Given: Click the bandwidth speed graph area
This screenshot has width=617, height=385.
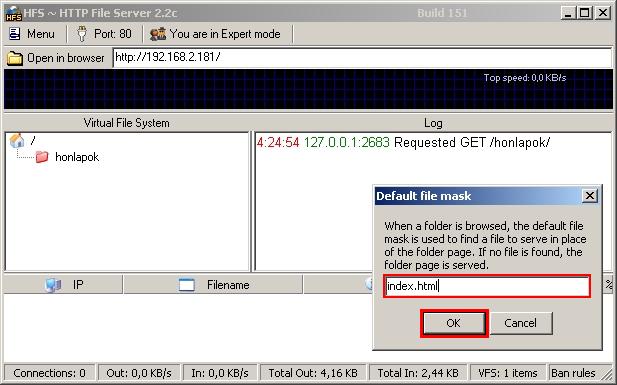Looking at the screenshot, I should click(308, 89).
